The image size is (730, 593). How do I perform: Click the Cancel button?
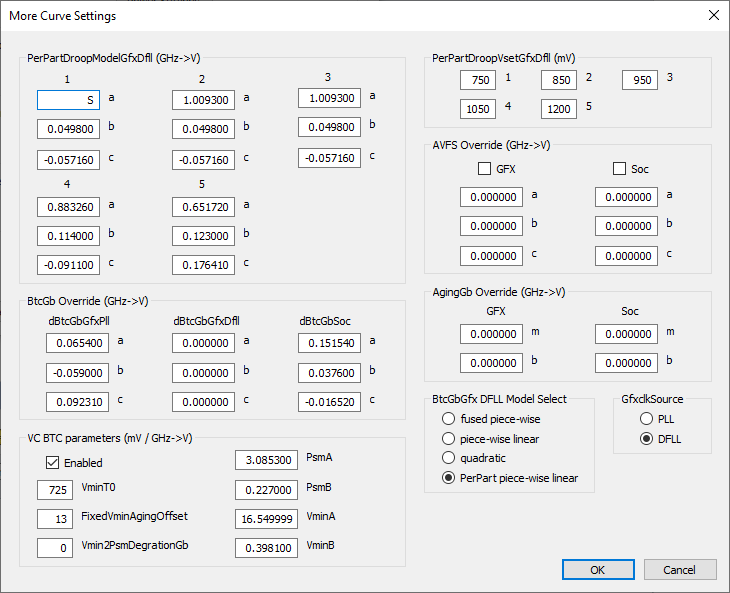[x=679, y=569]
